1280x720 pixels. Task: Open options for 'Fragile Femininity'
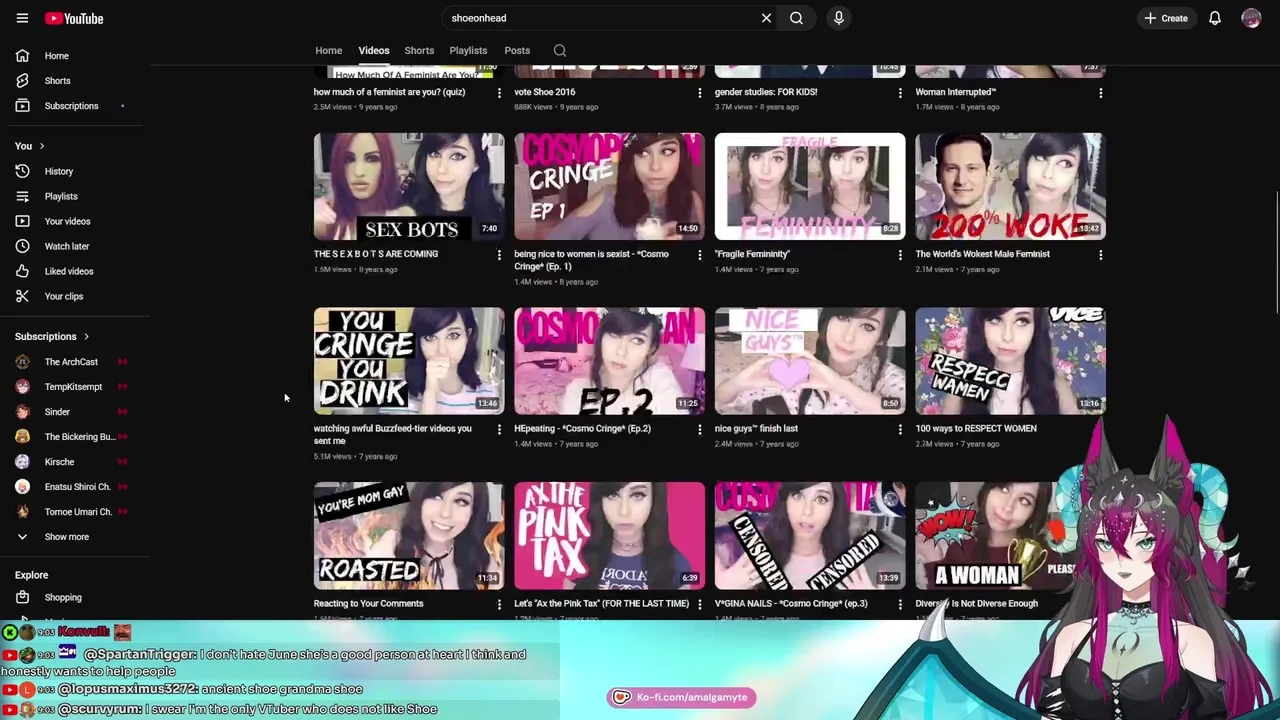tap(900, 255)
